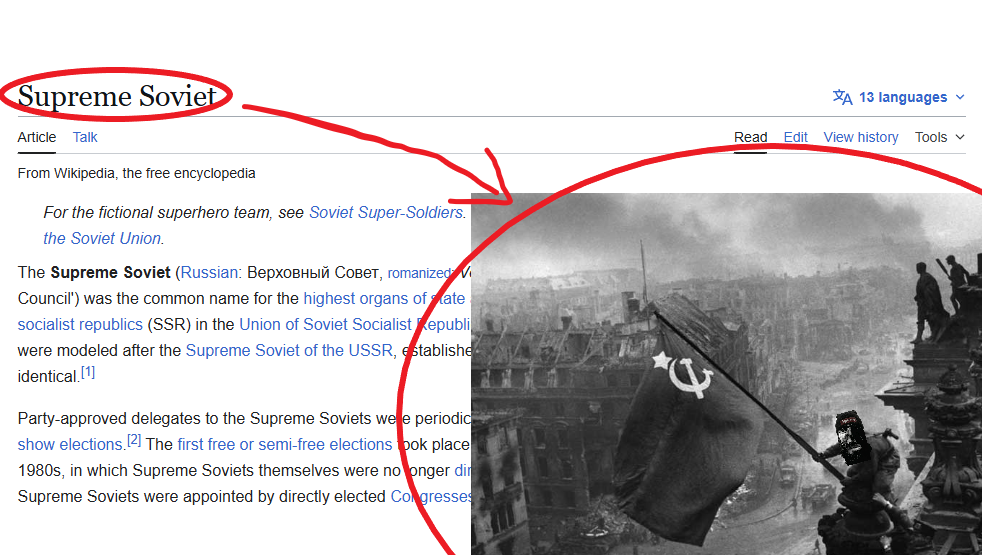Click citation reference [1]
This screenshot has height=555, width=982.
tap(88, 372)
